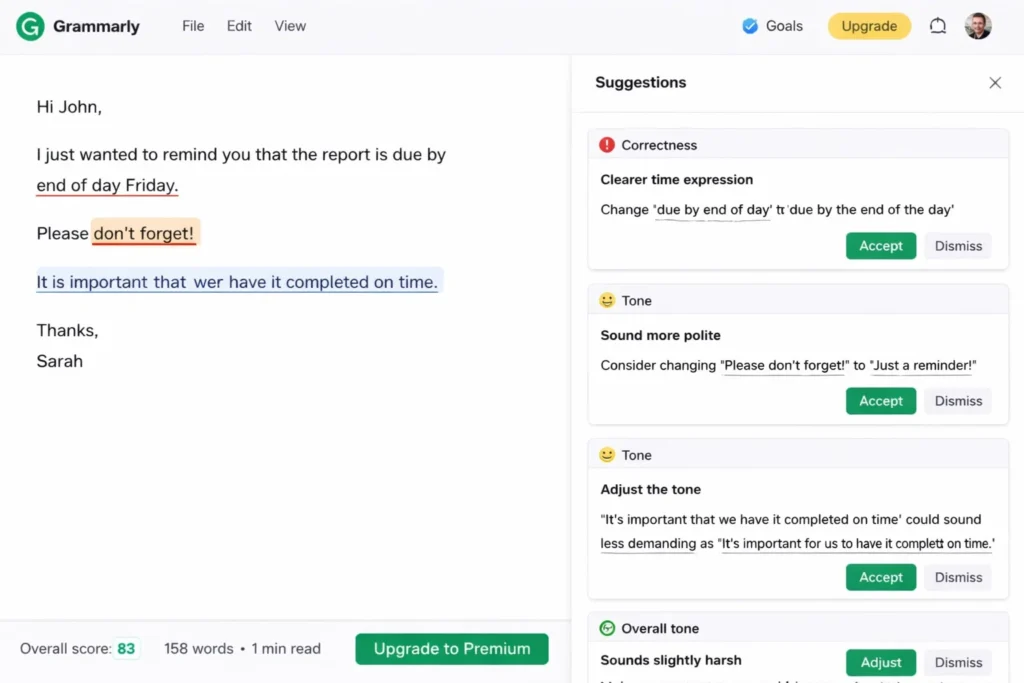1024x683 pixels.
Task: Accept the 'Adjust the tone' suggestion
Action: coord(880,577)
